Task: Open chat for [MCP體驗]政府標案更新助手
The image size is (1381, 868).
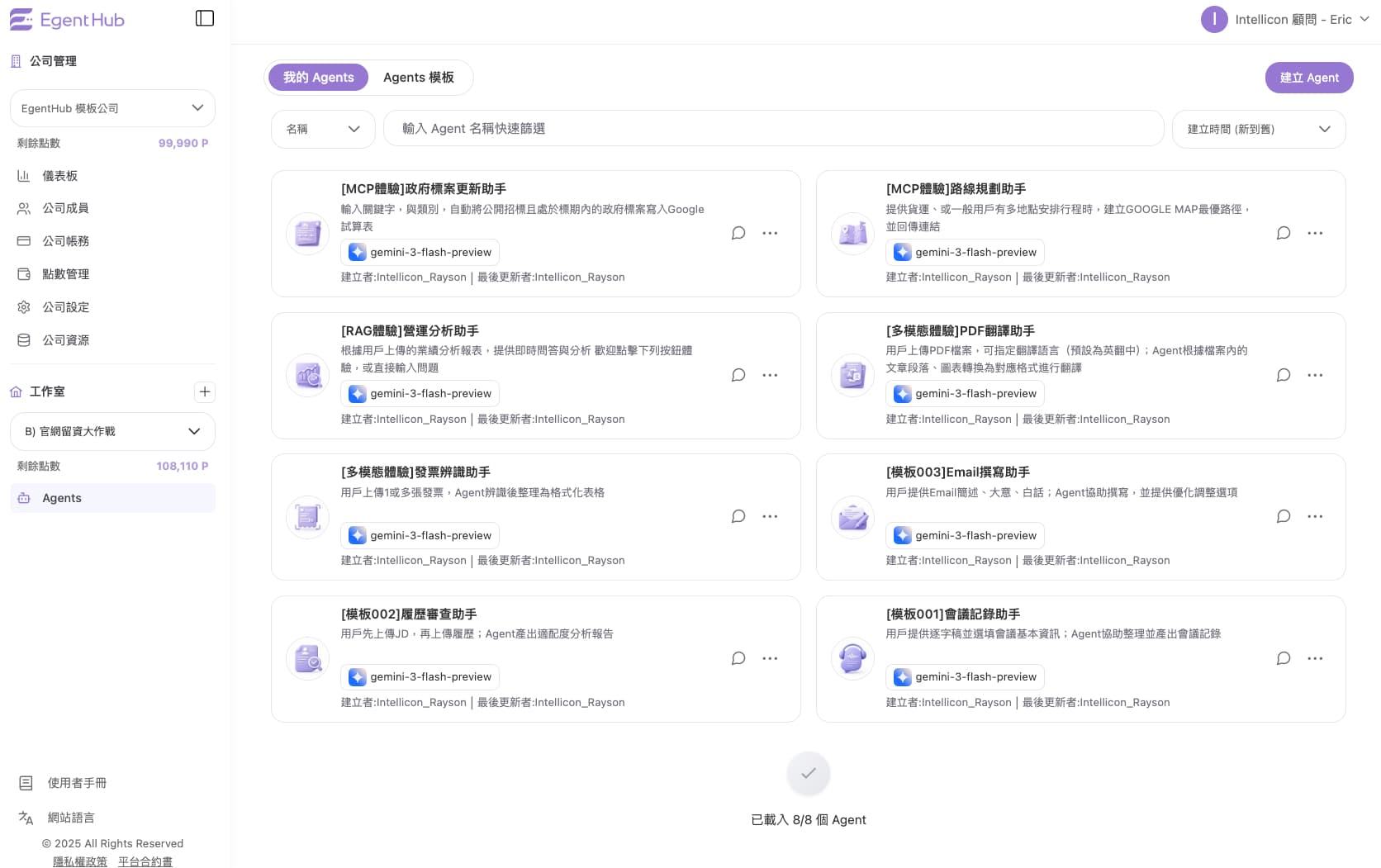Action: pyautogui.click(x=738, y=233)
